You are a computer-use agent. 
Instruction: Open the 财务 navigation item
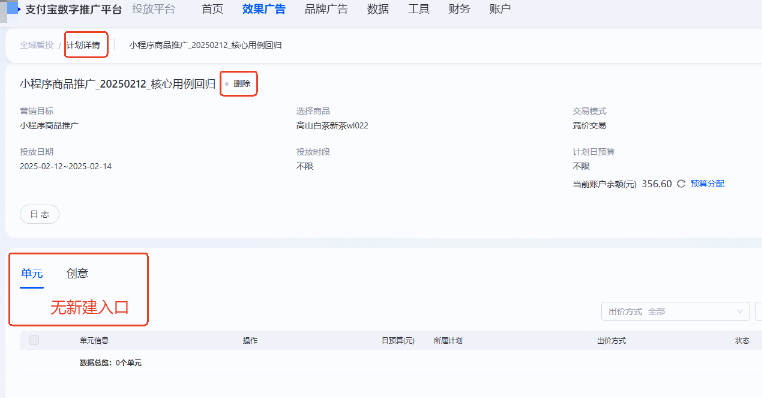[459, 9]
